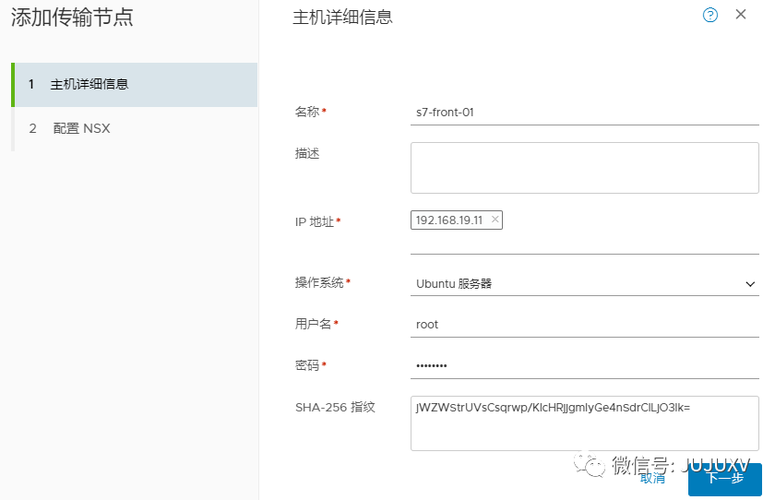Expand the operating system dropdown chevron
This screenshot has width=775, height=500.
point(750,284)
